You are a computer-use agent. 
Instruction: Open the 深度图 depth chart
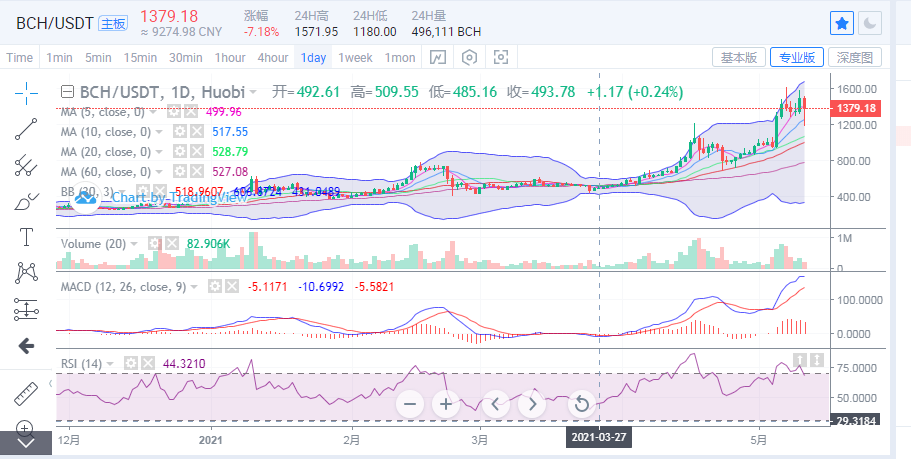click(855, 57)
